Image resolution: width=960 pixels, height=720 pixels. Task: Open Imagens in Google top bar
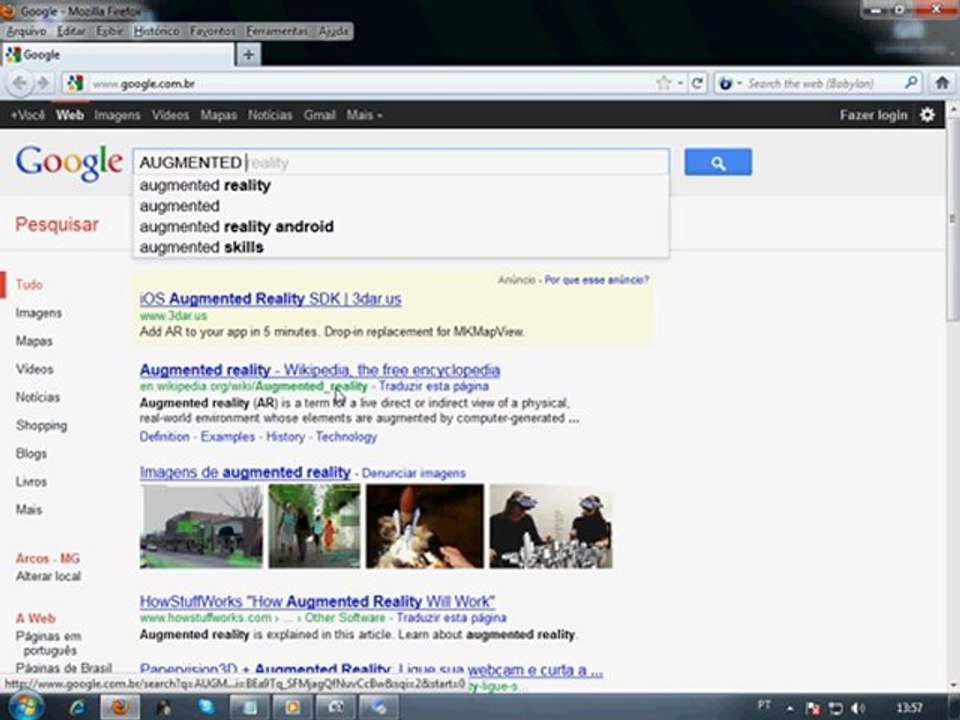pos(117,115)
